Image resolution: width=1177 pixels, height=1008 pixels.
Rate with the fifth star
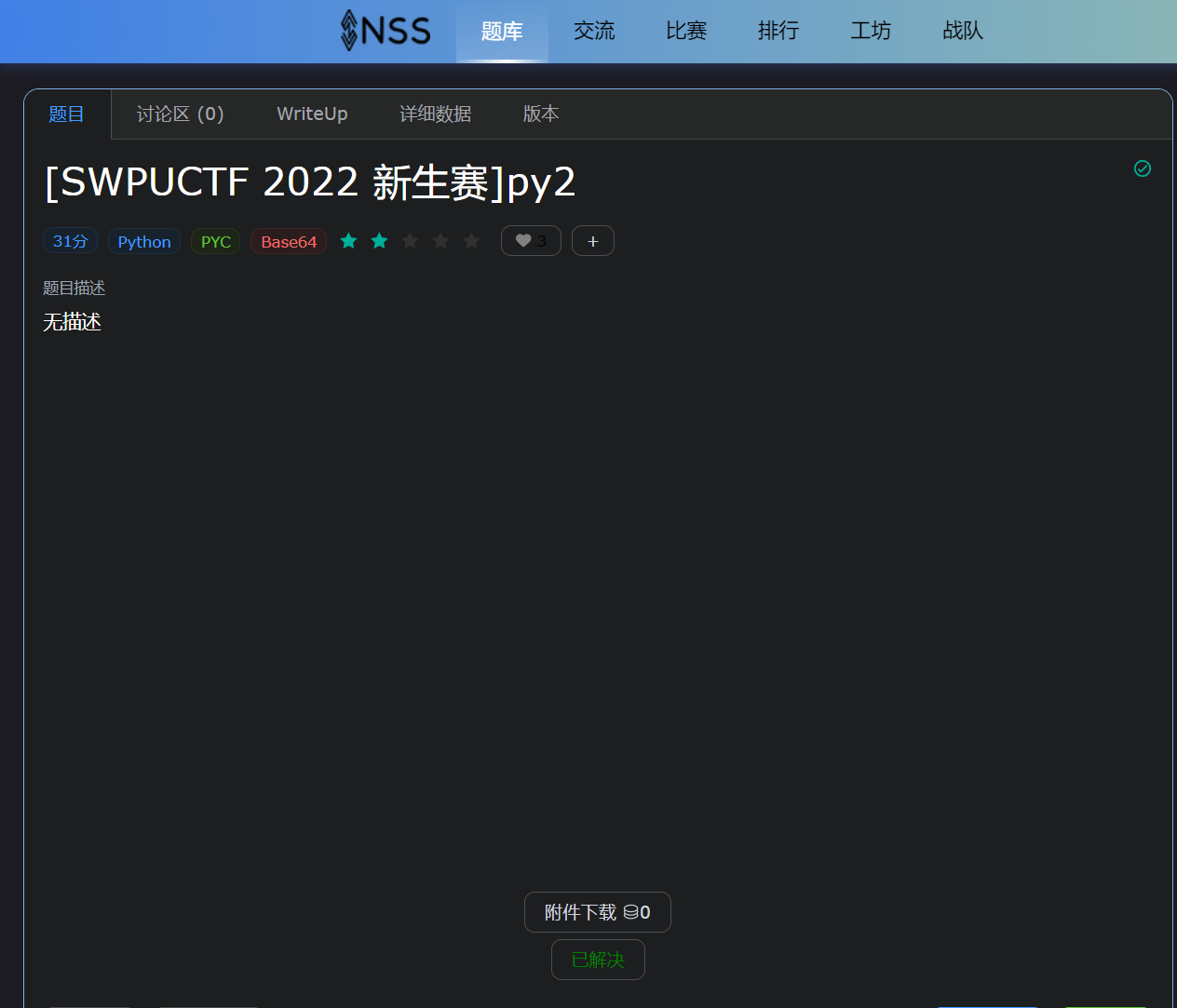click(x=472, y=241)
